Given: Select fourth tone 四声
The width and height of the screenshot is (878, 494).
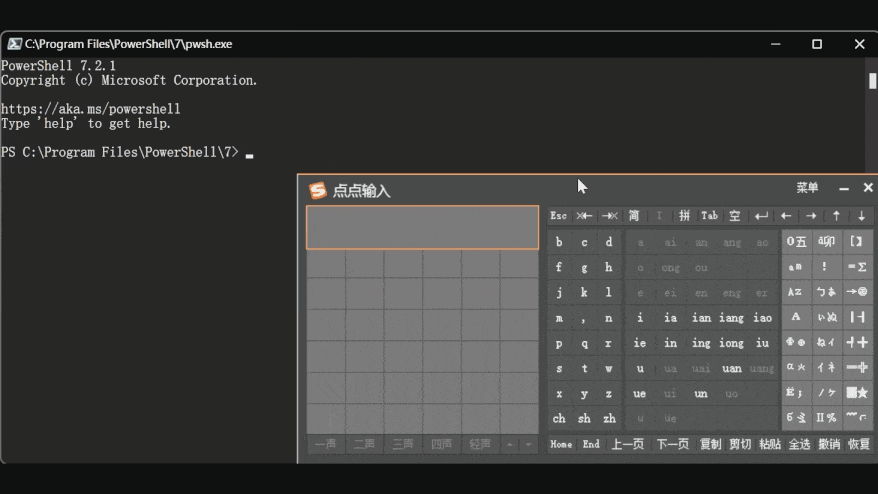Looking at the screenshot, I should coord(441,444).
